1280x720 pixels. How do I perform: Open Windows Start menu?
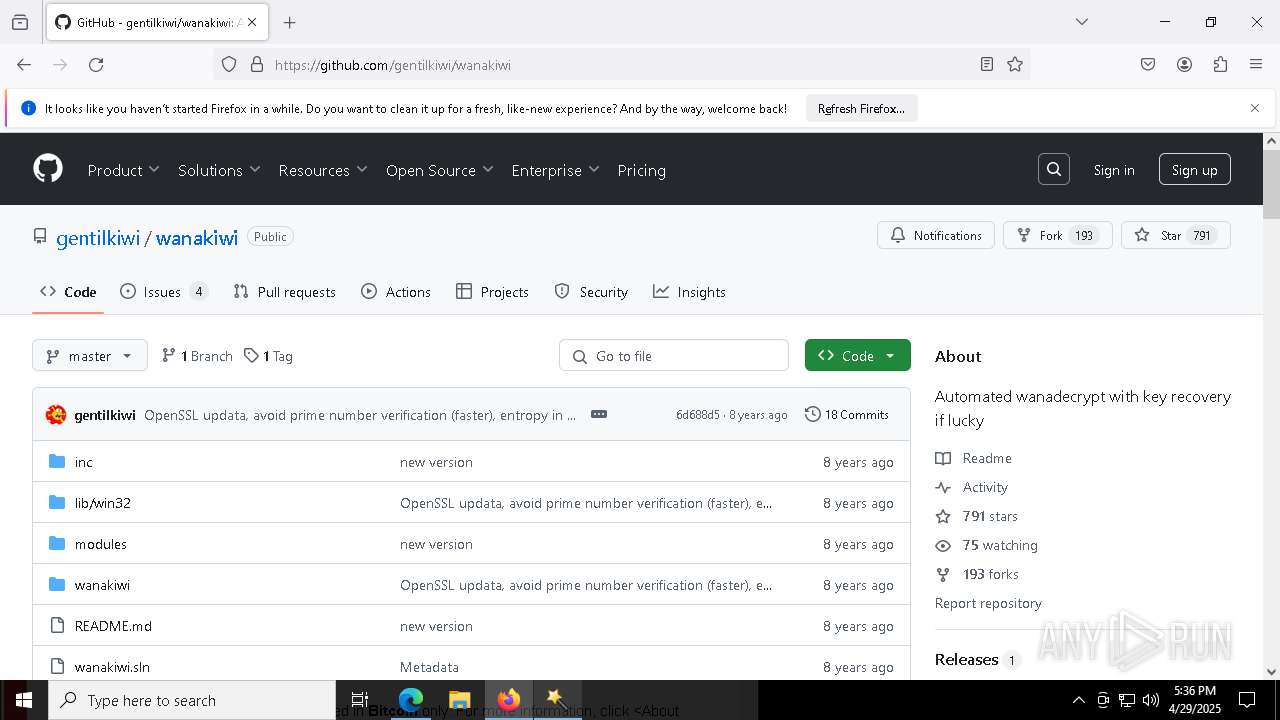pos(23,700)
